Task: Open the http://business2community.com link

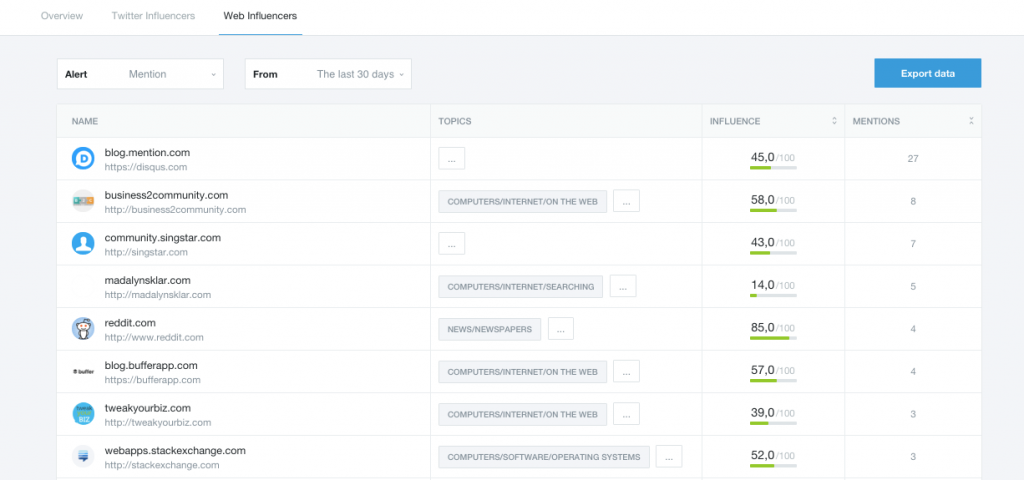Action: [175, 210]
